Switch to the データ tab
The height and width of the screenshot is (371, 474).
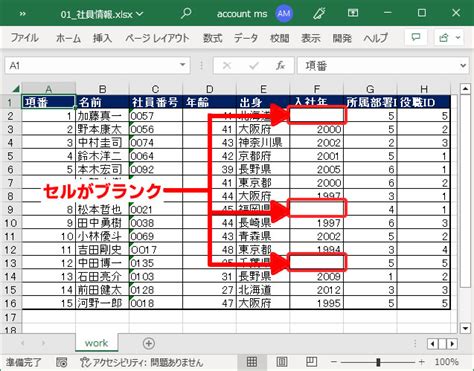[246, 38]
